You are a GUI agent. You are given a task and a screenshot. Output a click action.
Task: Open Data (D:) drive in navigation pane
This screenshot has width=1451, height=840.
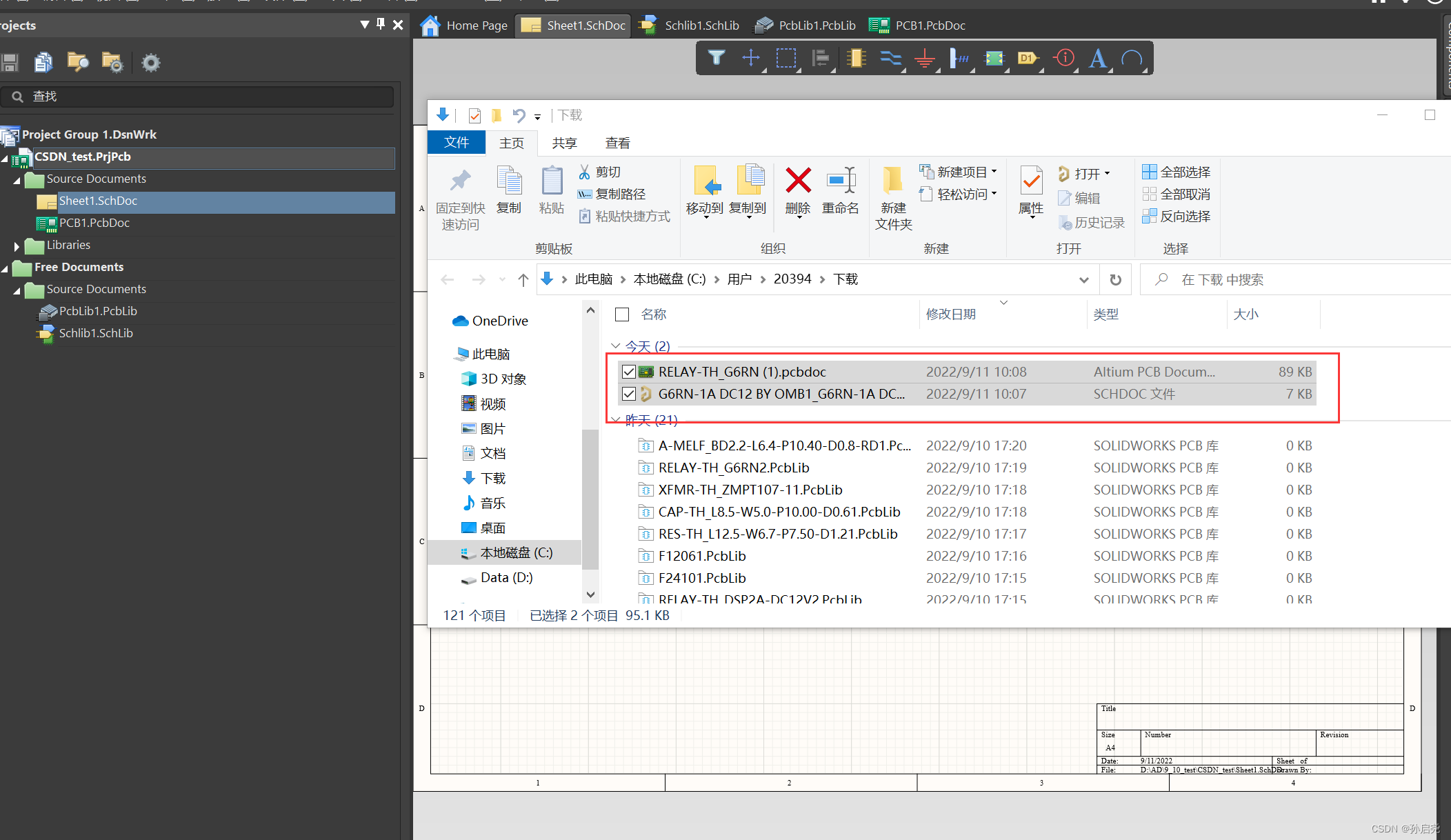pyautogui.click(x=506, y=577)
